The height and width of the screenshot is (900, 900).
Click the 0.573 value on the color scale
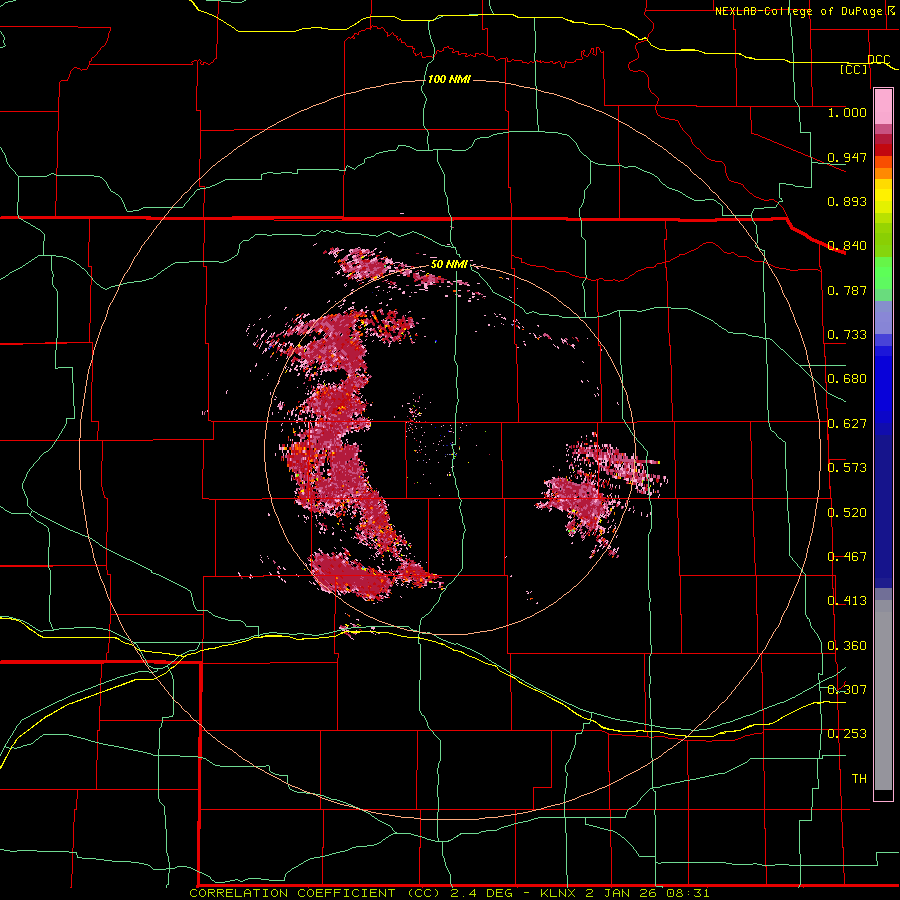click(x=847, y=468)
